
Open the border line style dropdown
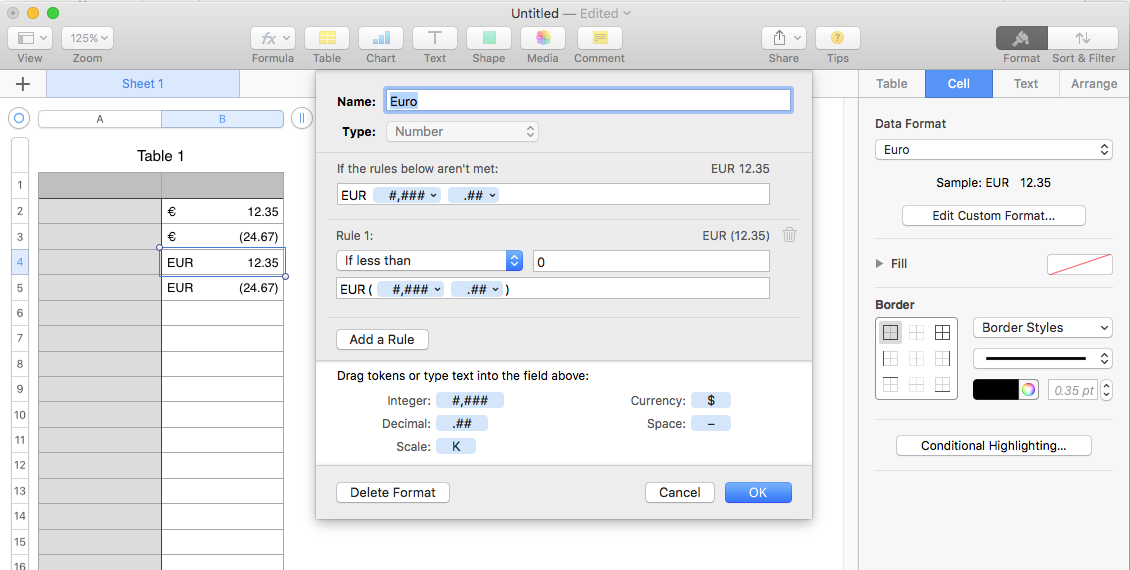tap(1043, 358)
